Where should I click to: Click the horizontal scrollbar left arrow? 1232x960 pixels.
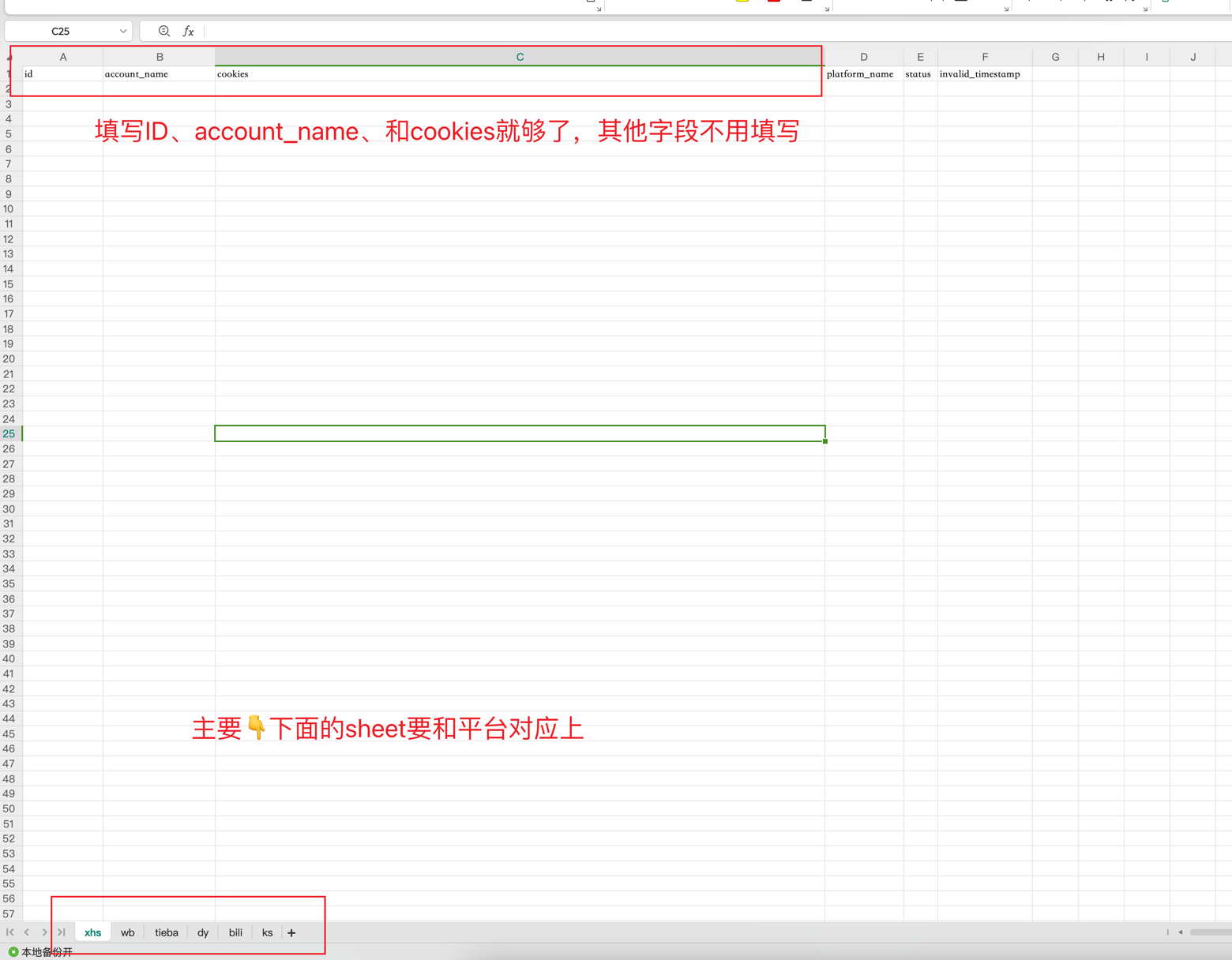click(1181, 932)
